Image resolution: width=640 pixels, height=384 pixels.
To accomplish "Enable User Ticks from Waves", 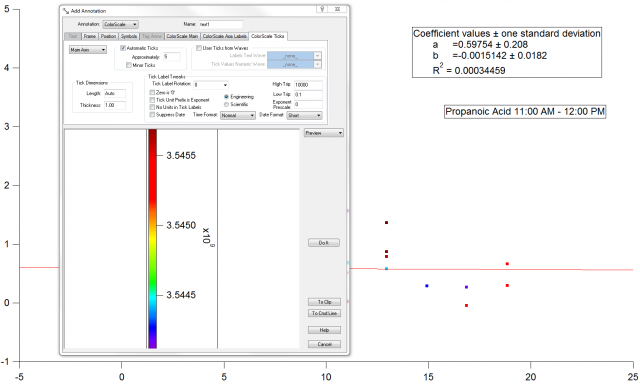I will (x=199, y=48).
